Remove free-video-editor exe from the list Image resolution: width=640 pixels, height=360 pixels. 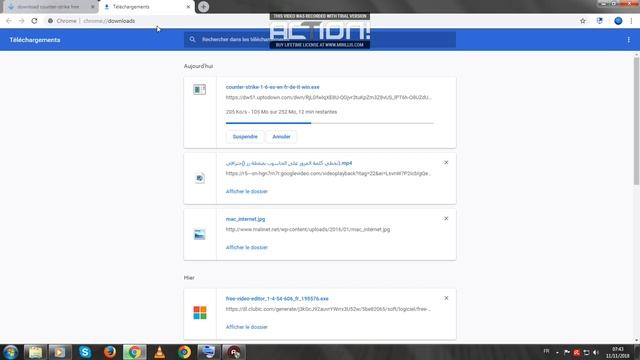446,298
